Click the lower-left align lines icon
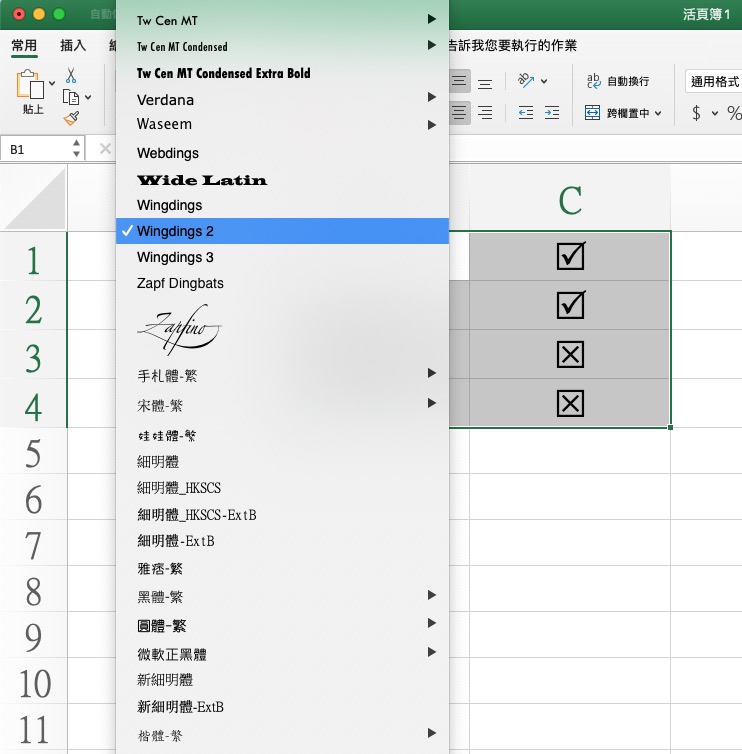 coord(459,113)
